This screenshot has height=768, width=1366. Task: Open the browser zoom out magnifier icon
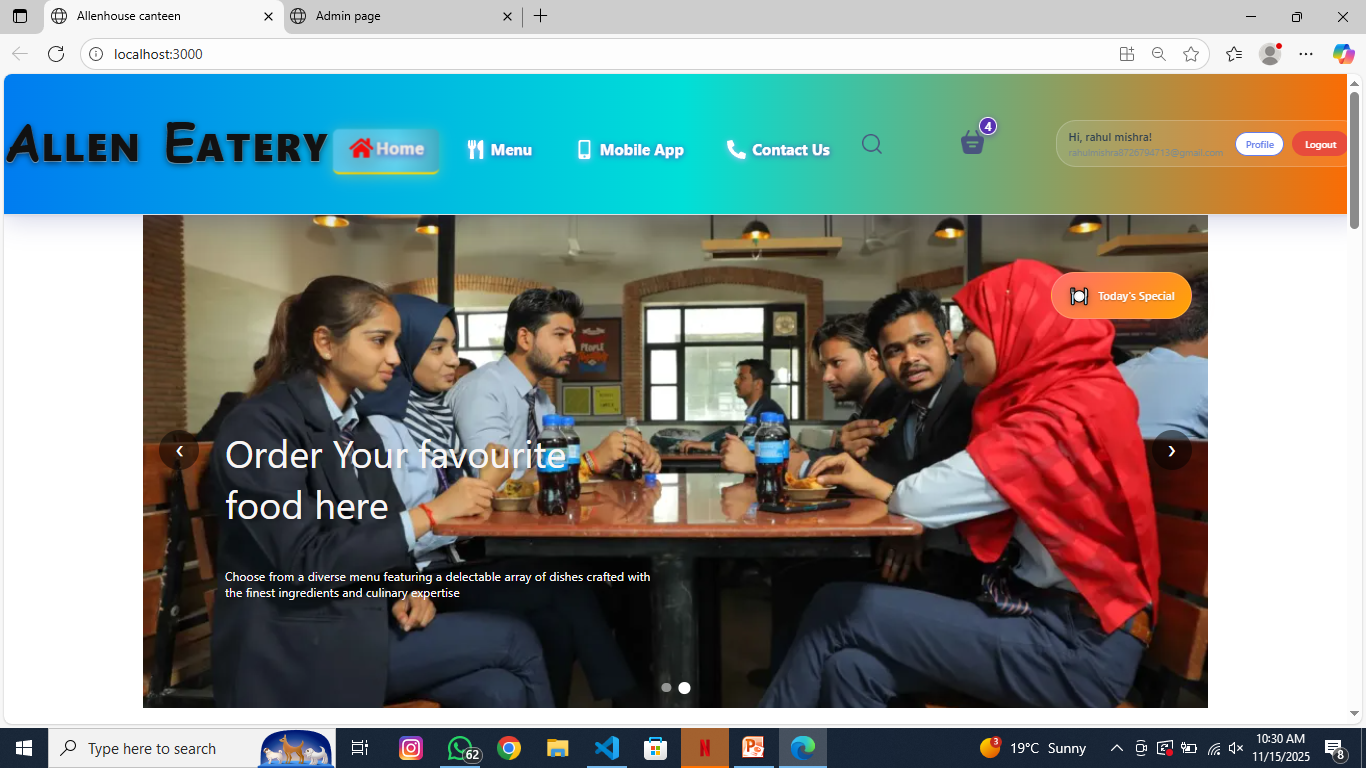tap(1158, 54)
